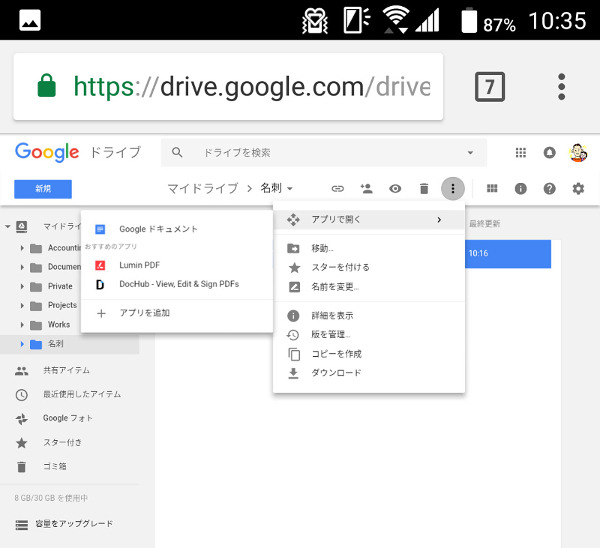Click the share add-person icon
Screen dimensions: 600x548
pyautogui.click(x=367, y=188)
